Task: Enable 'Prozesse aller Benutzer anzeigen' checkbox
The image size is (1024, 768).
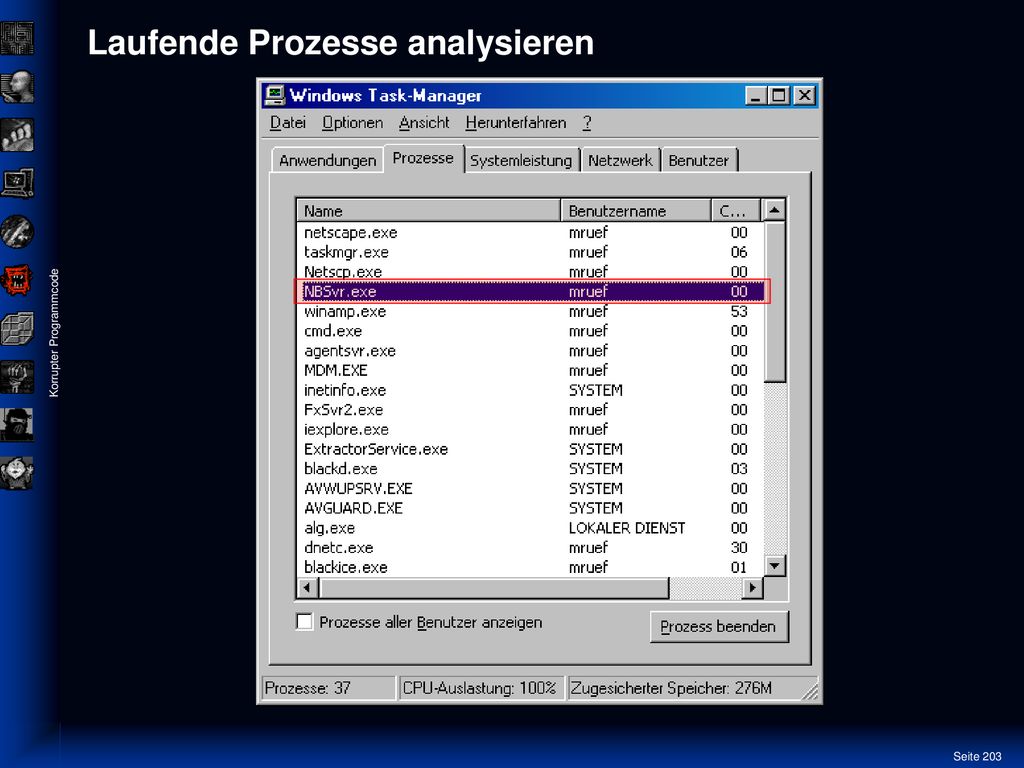Action: tap(304, 622)
